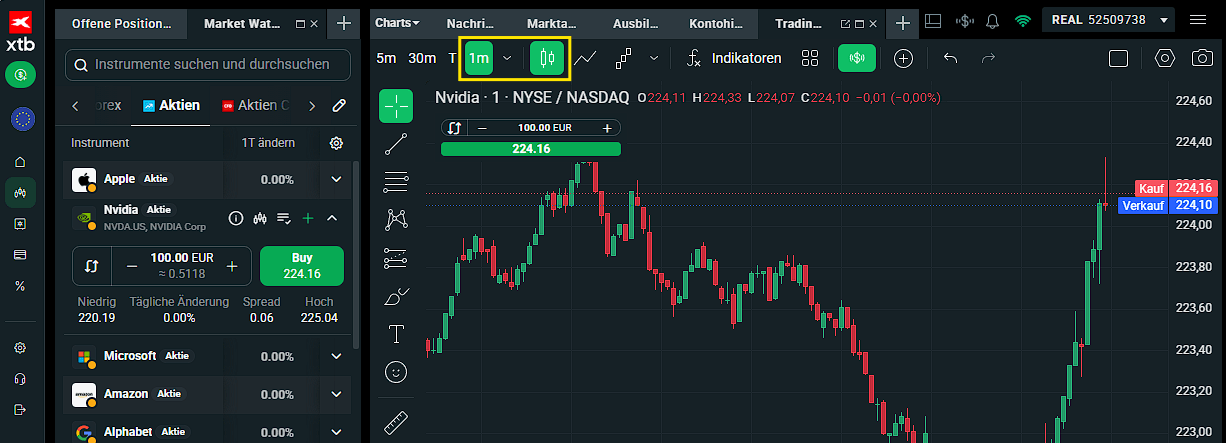The width and height of the screenshot is (1226, 443).
Task: Select the text tool on the chart
Action: point(396,334)
